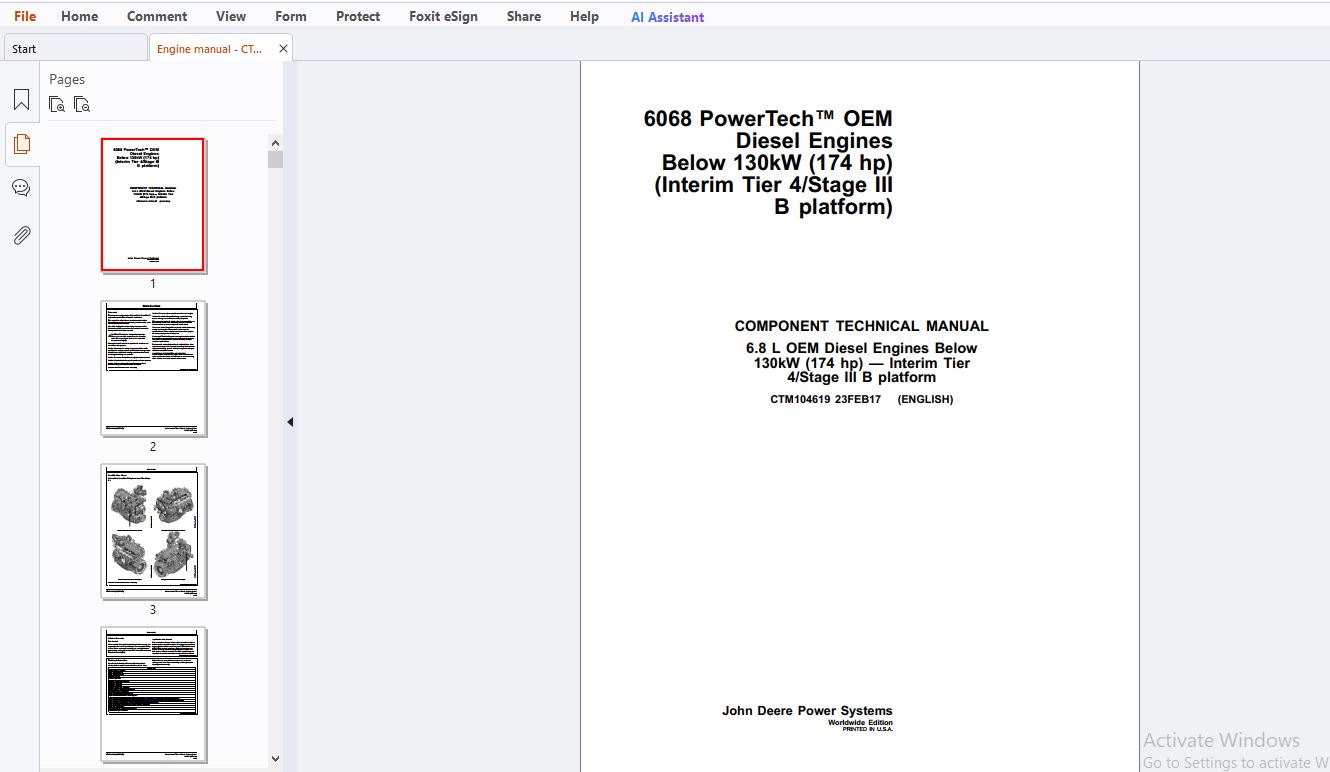
Task: Reduce page thumbnails icon
Action: (x=82, y=104)
